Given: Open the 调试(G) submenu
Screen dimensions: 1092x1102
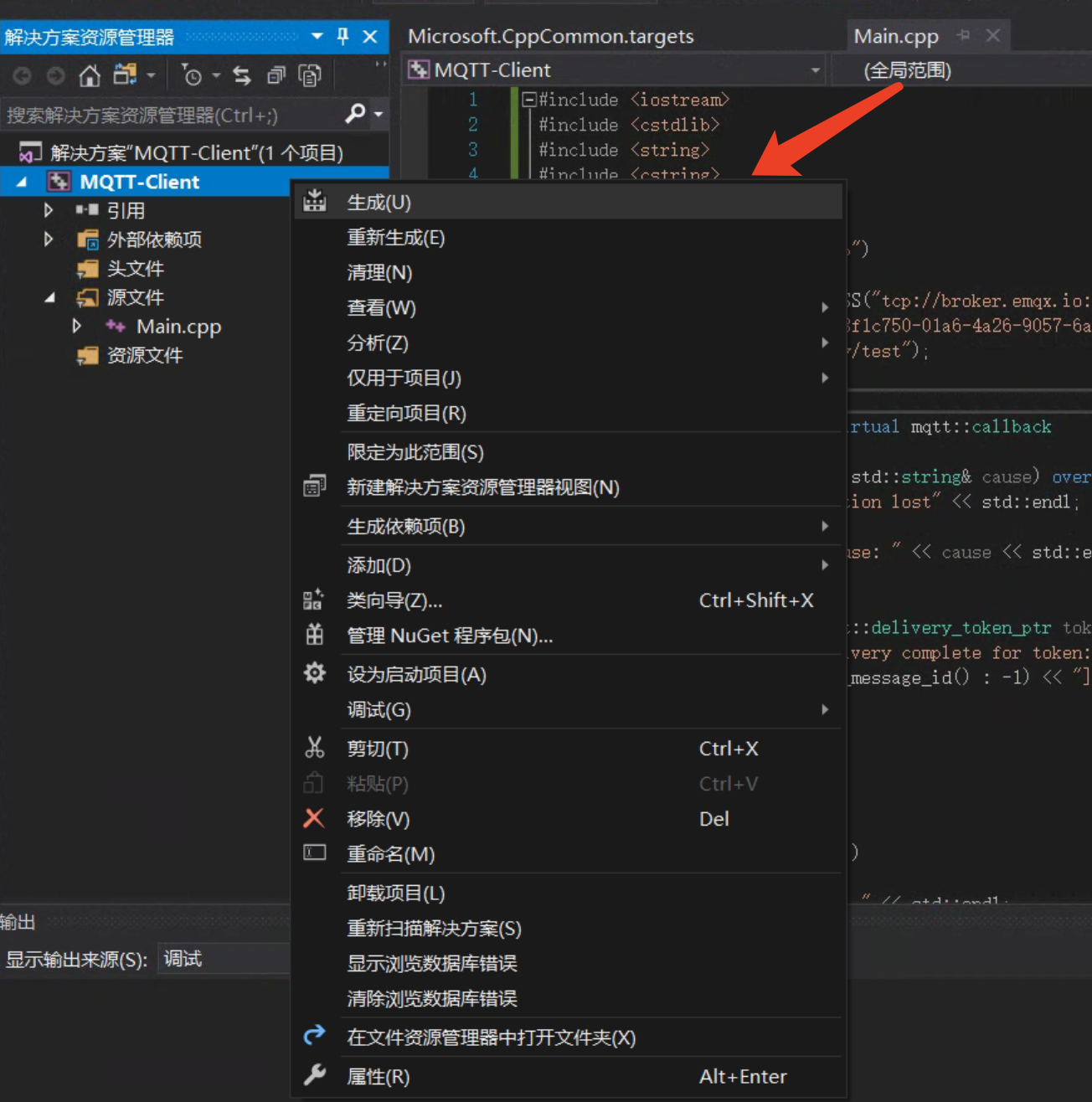Looking at the screenshot, I should [x=568, y=710].
